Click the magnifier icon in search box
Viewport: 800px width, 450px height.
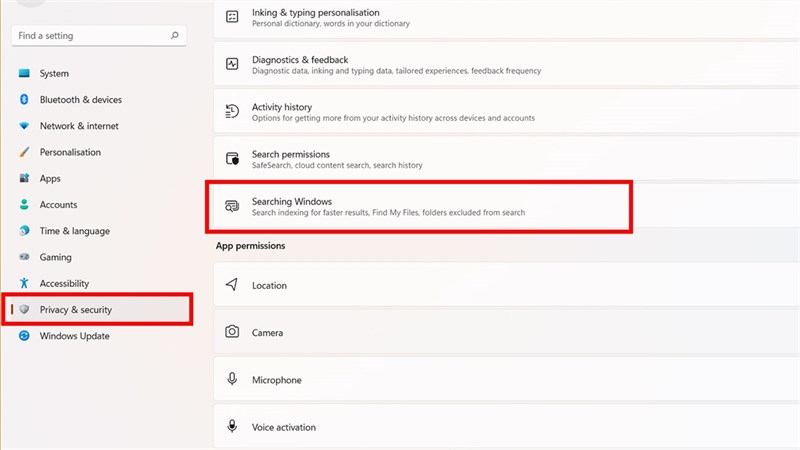pyautogui.click(x=176, y=35)
